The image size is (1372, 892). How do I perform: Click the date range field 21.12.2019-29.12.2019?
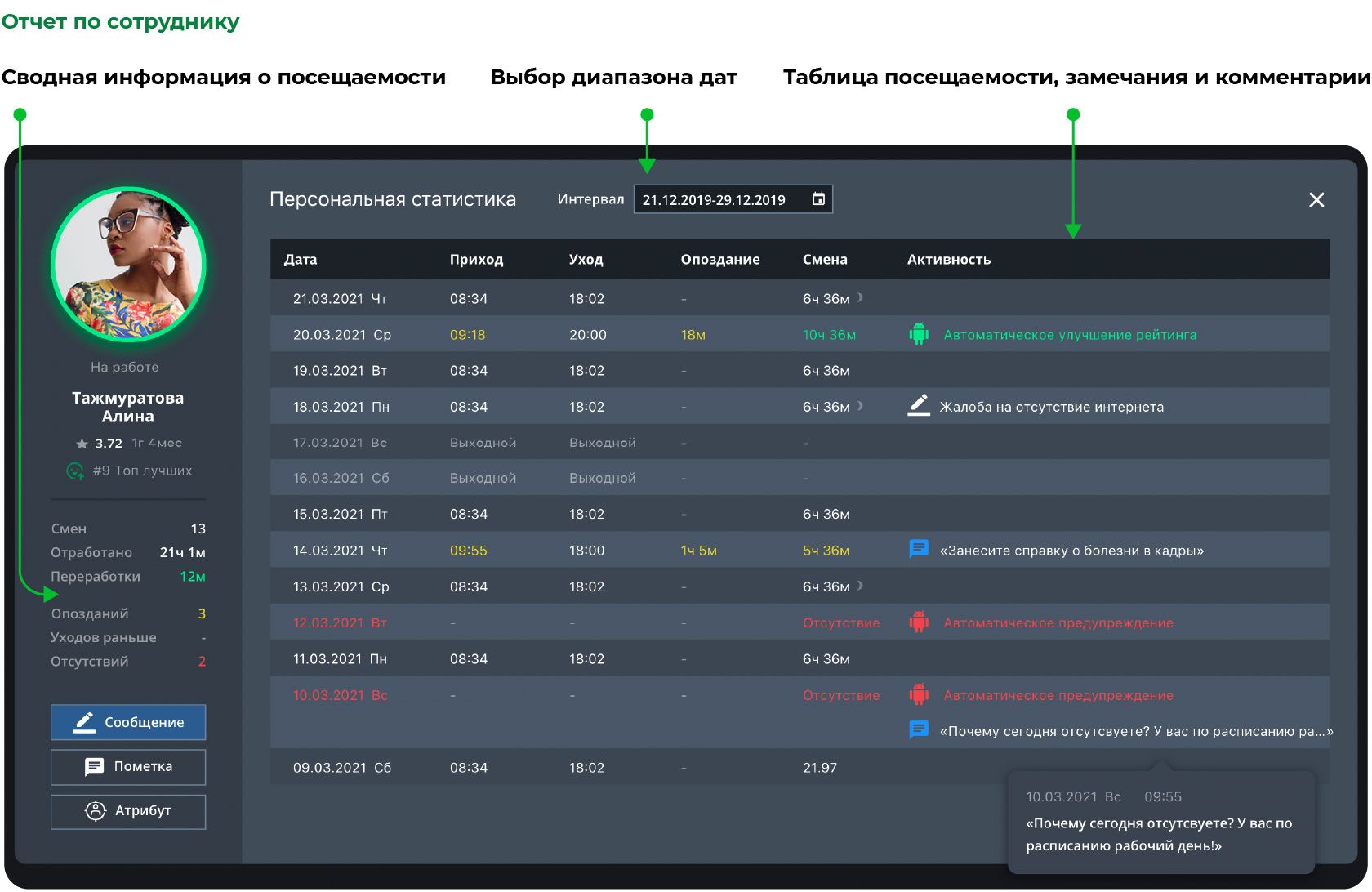pyautogui.click(x=733, y=199)
